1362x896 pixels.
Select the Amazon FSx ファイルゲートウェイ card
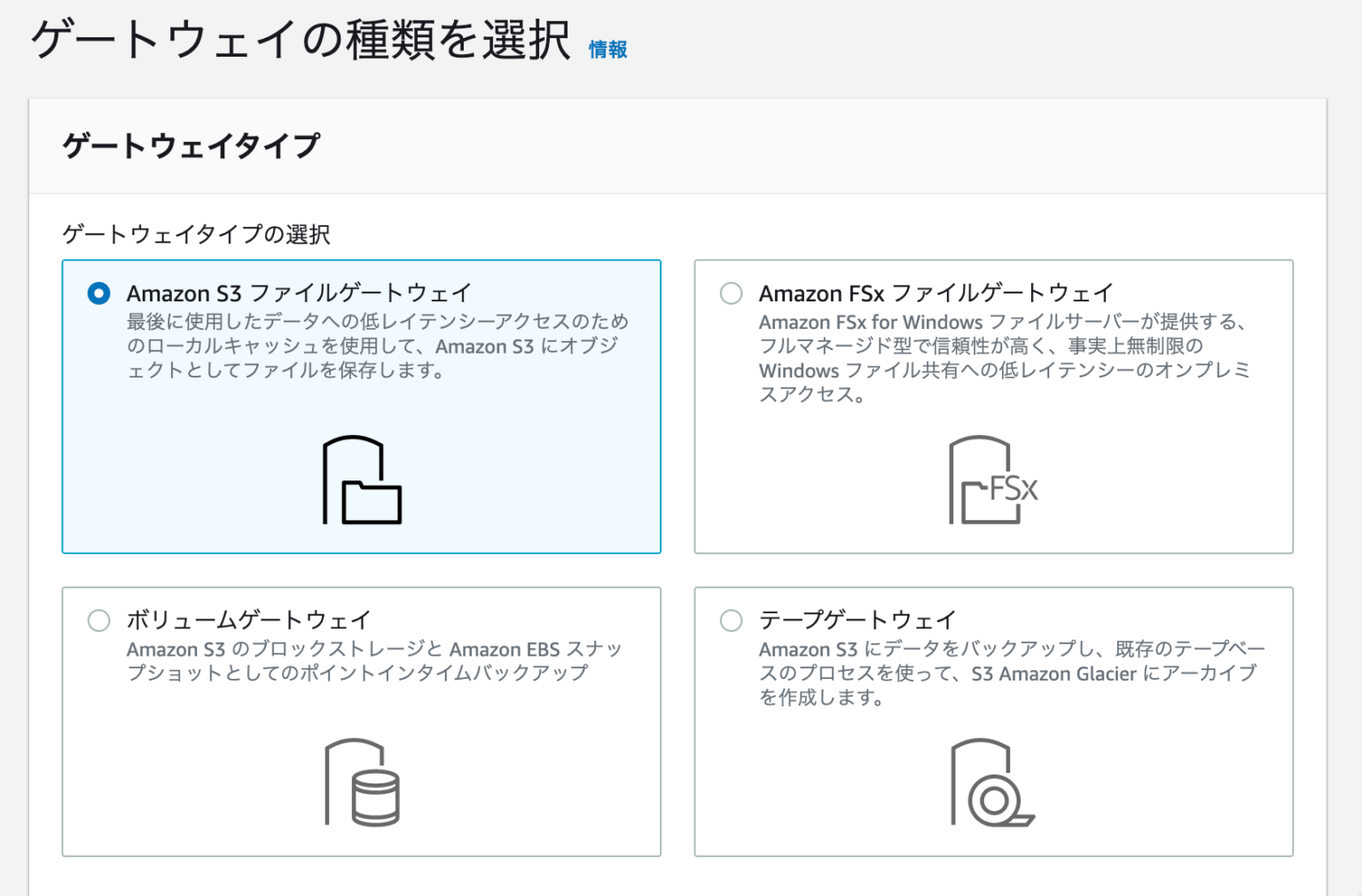993,406
